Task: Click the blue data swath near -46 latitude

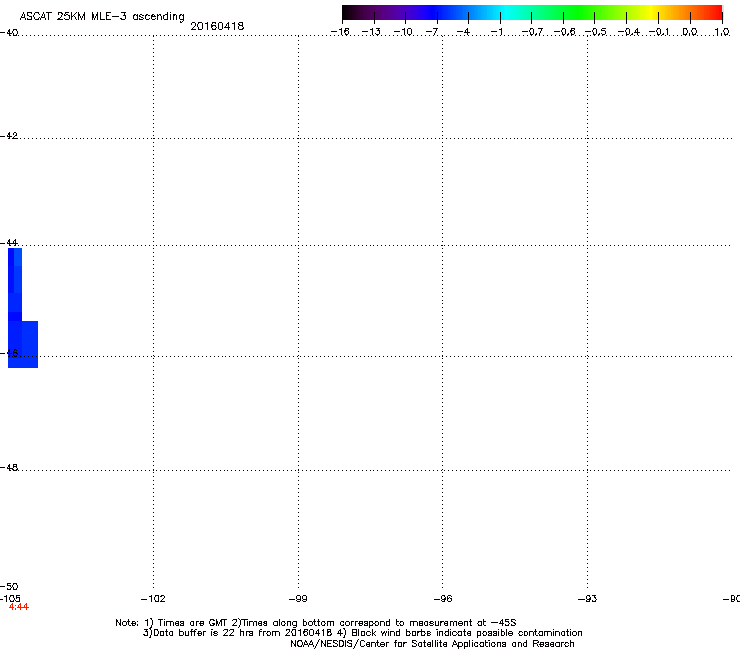Action: [x=23, y=344]
